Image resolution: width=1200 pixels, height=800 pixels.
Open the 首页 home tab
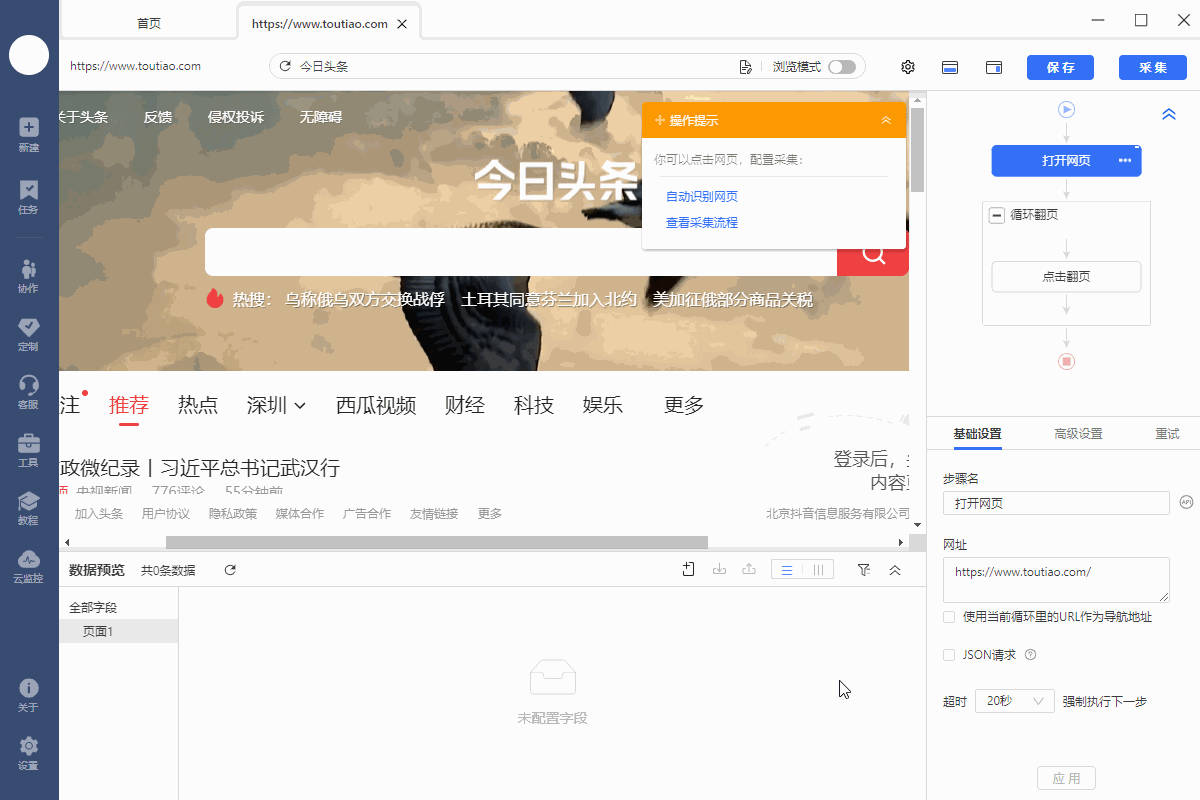pyautogui.click(x=149, y=23)
